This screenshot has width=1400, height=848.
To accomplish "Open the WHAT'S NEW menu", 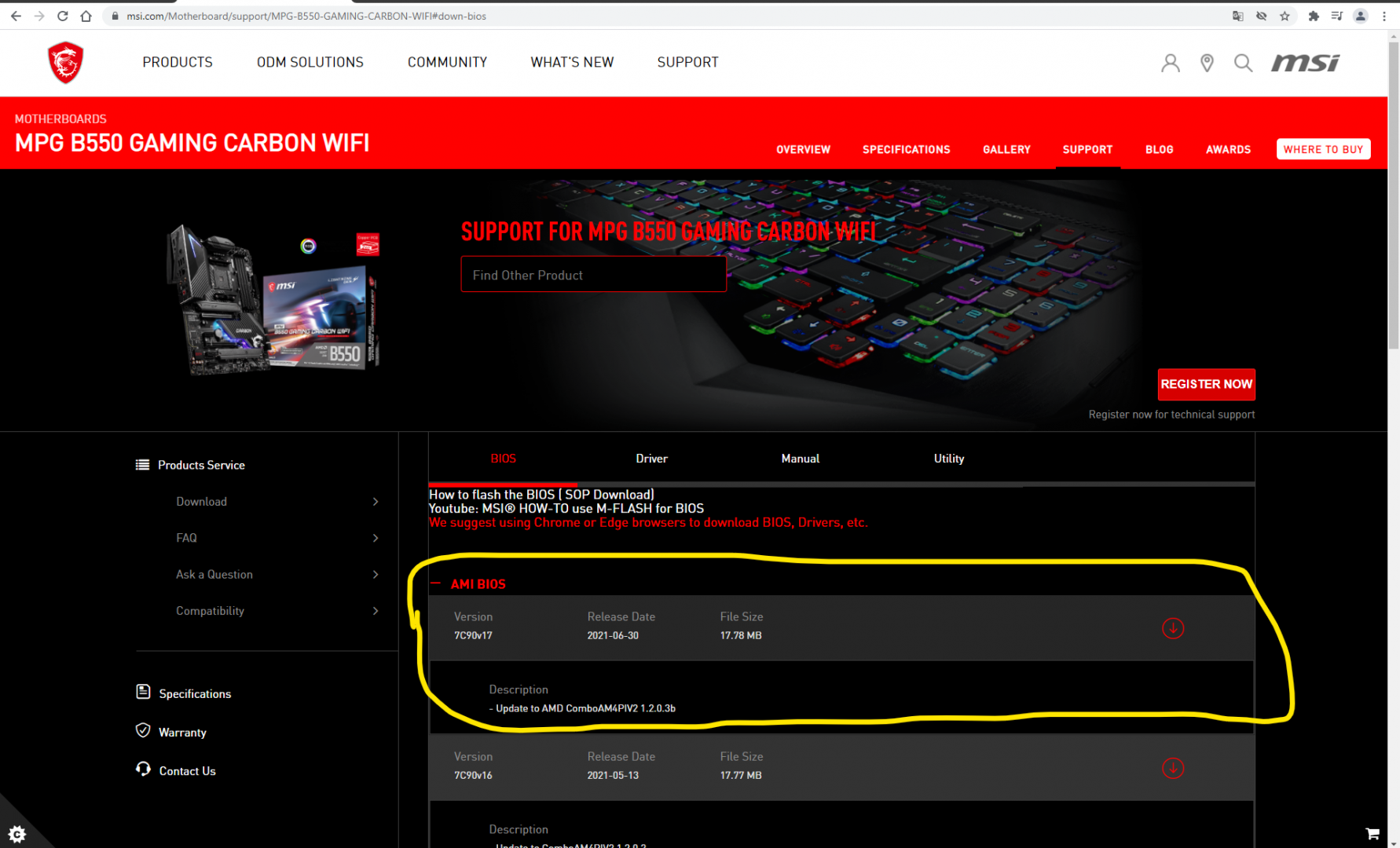I will coord(572,63).
